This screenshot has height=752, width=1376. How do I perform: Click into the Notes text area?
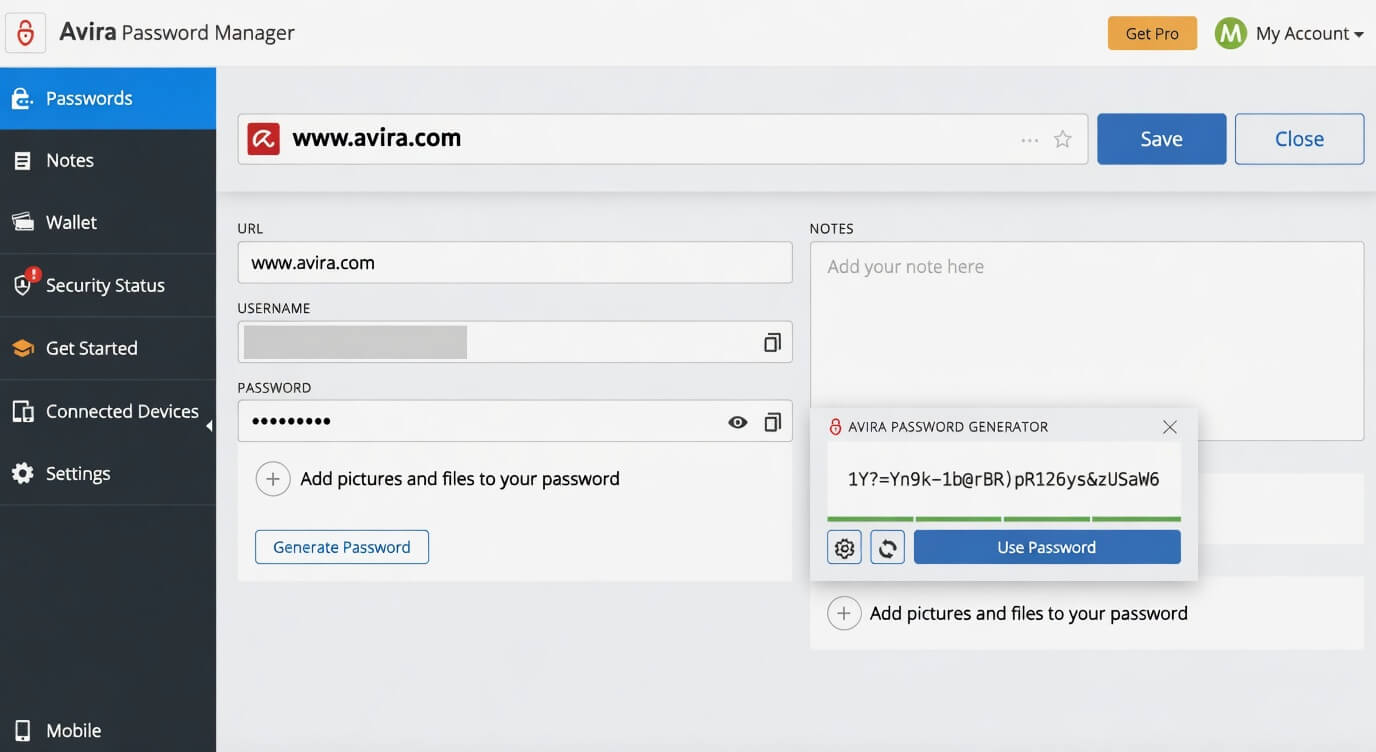(x=1087, y=341)
